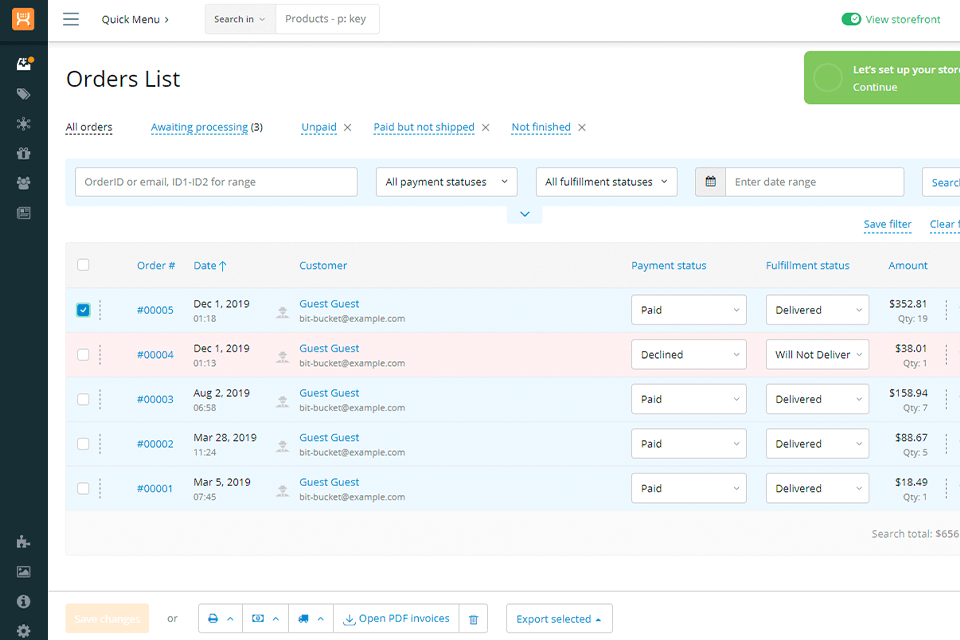Image resolution: width=960 pixels, height=640 pixels.
Task: Open the All fulfillment statuses dropdown
Action: coord(606,182)
